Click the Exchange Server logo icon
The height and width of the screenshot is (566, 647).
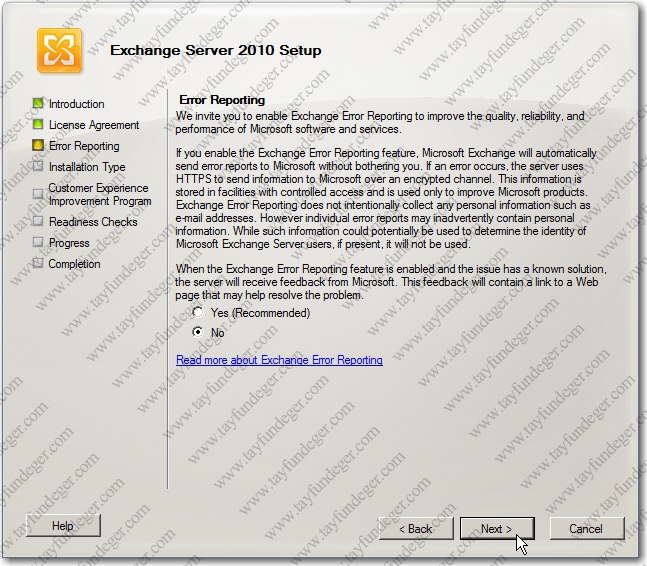[59, 51]
